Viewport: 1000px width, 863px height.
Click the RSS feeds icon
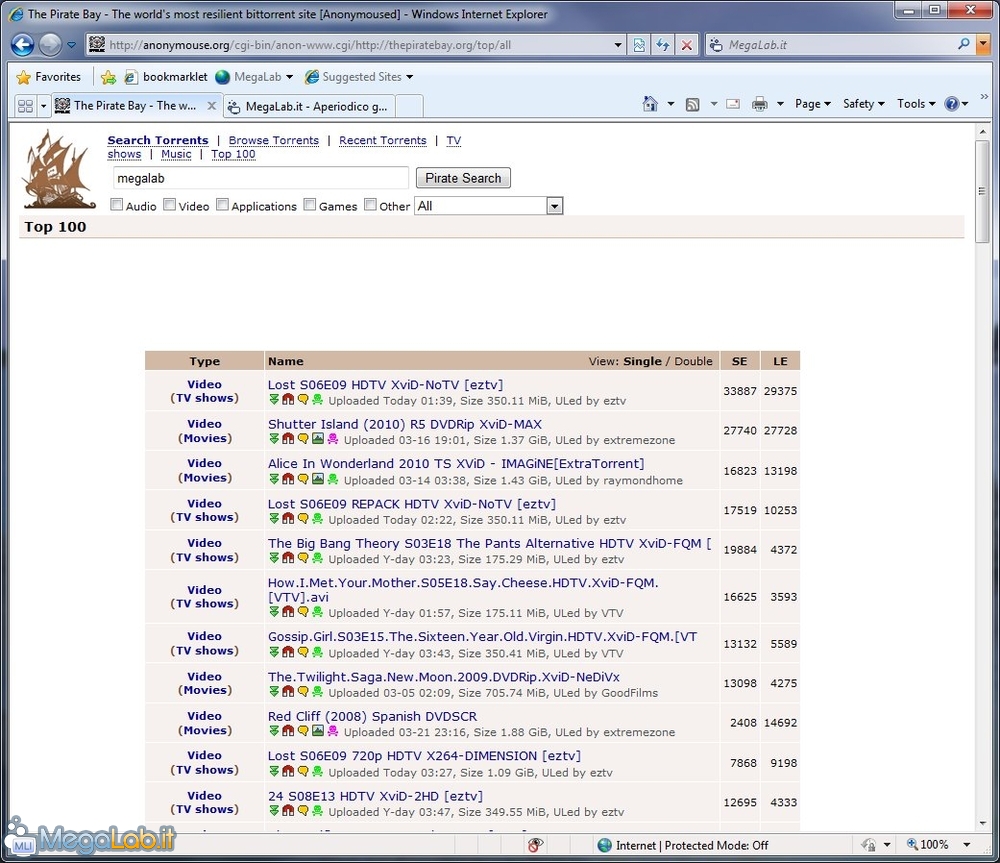pyautogui.click(x=693, y=104)
